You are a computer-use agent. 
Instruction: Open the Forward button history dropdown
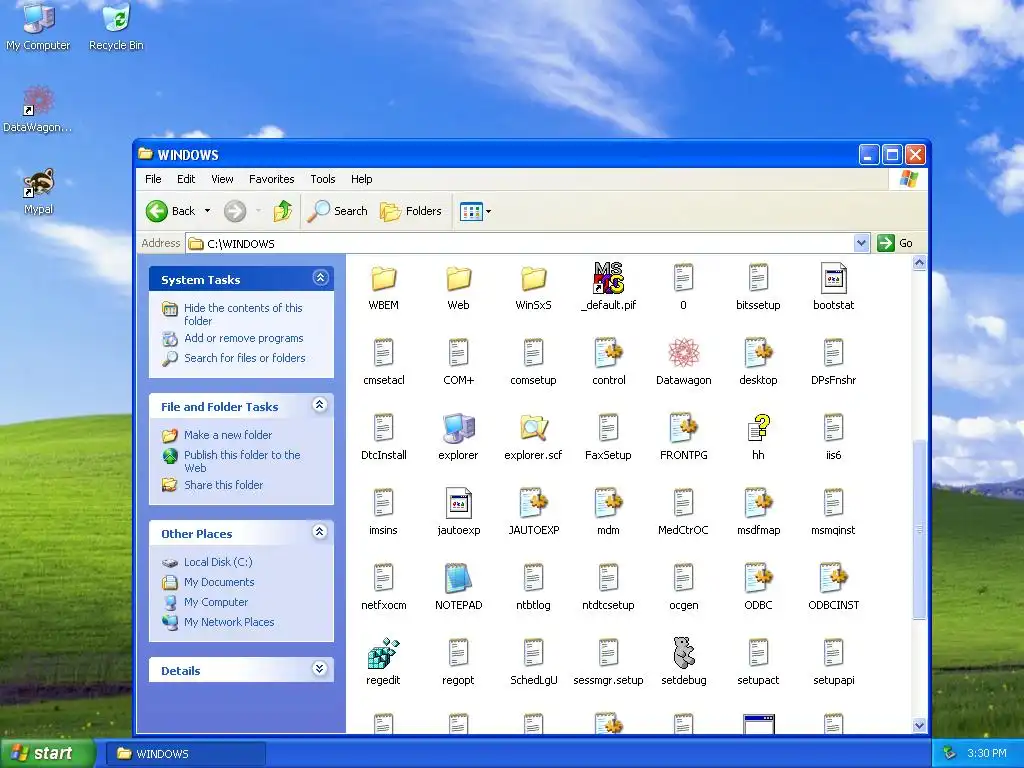point(259,211)
